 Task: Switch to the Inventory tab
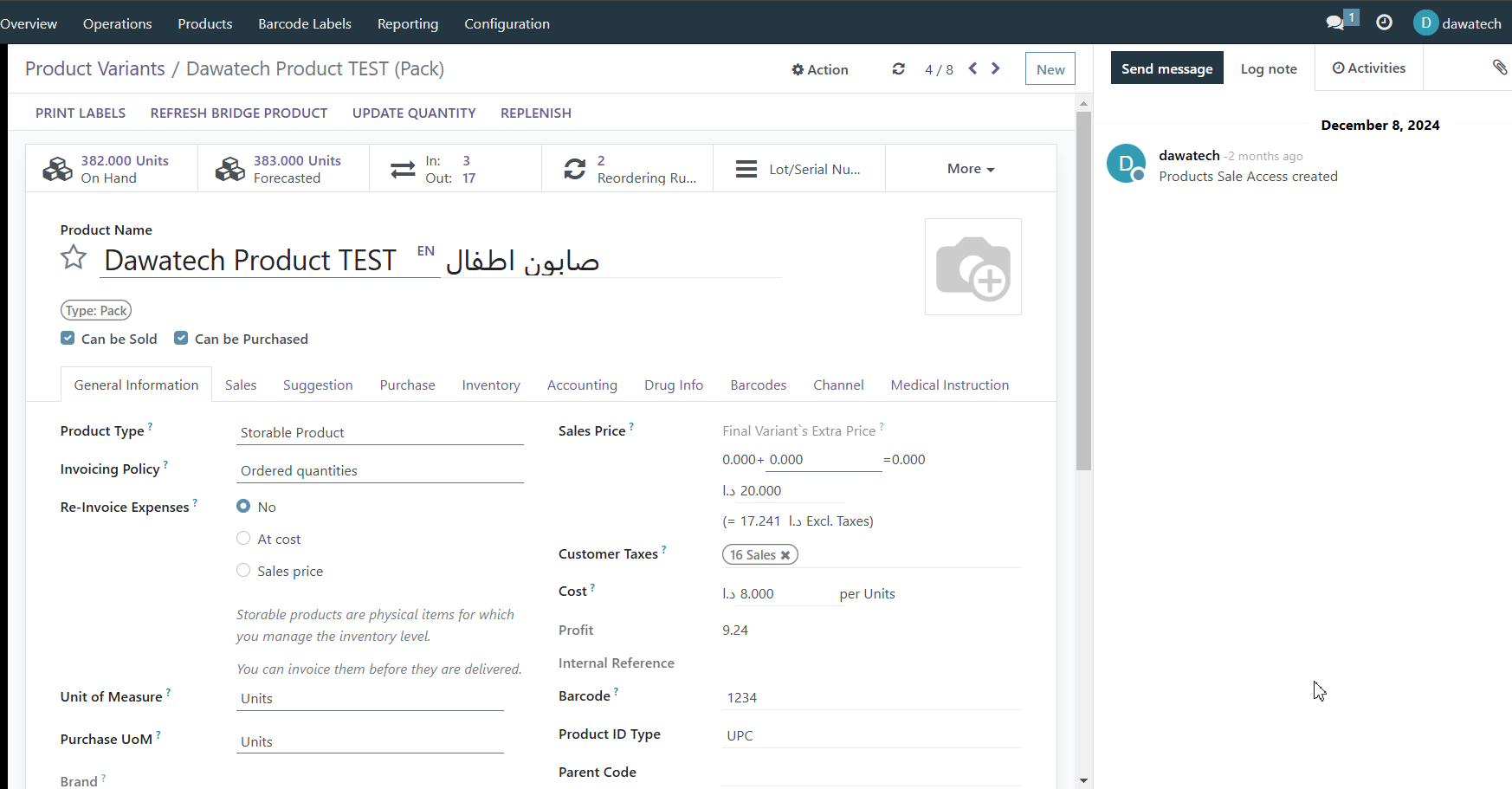(x=491, y=385)
